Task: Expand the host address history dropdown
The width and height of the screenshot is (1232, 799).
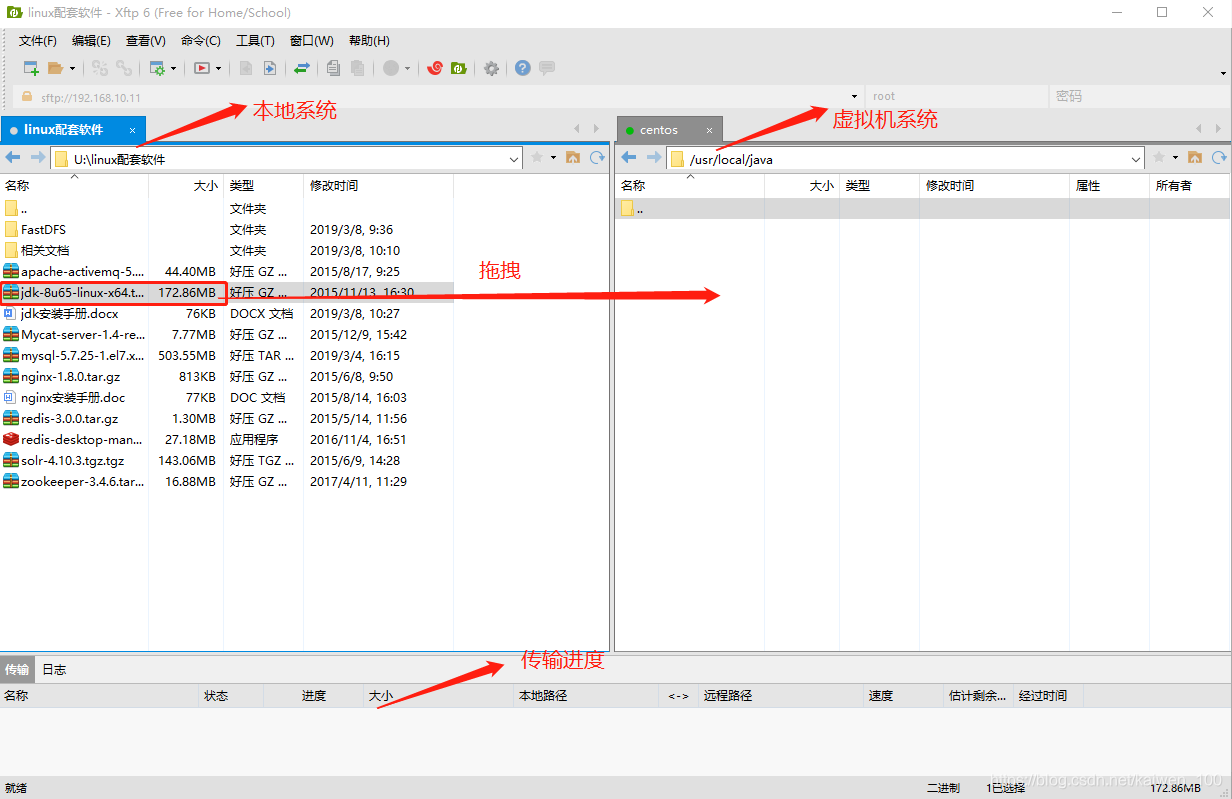Action: pos(855,97)
